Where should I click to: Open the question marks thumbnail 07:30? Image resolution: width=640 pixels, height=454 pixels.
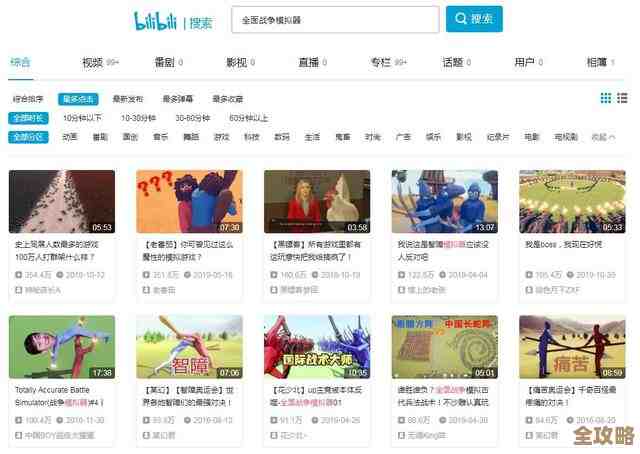click(189, 202)
